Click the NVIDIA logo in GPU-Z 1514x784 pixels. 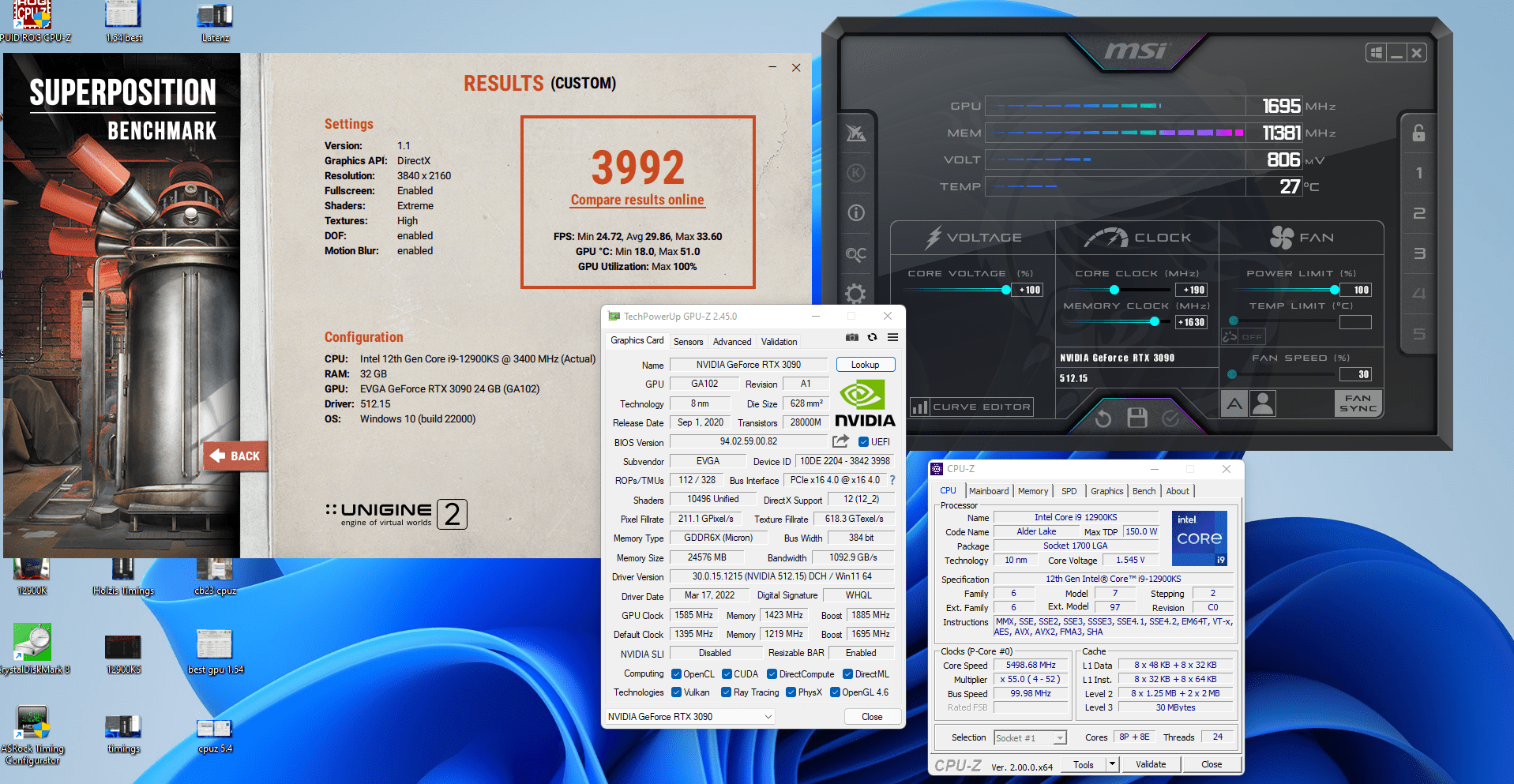864,403
